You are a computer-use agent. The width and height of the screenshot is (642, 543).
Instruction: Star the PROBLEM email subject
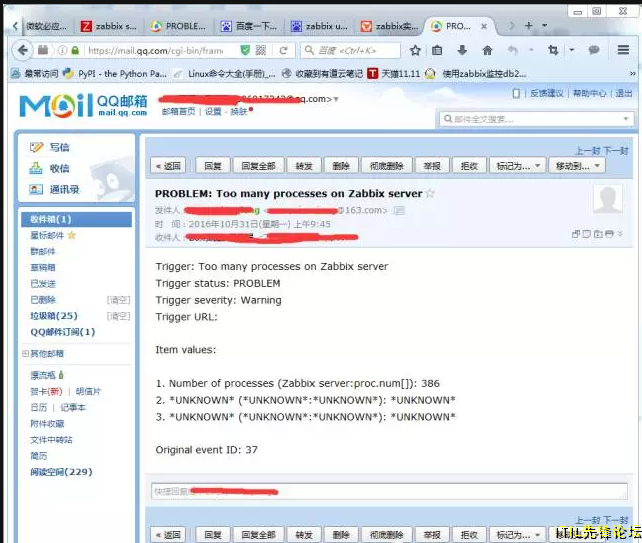[x=430, y=194]
